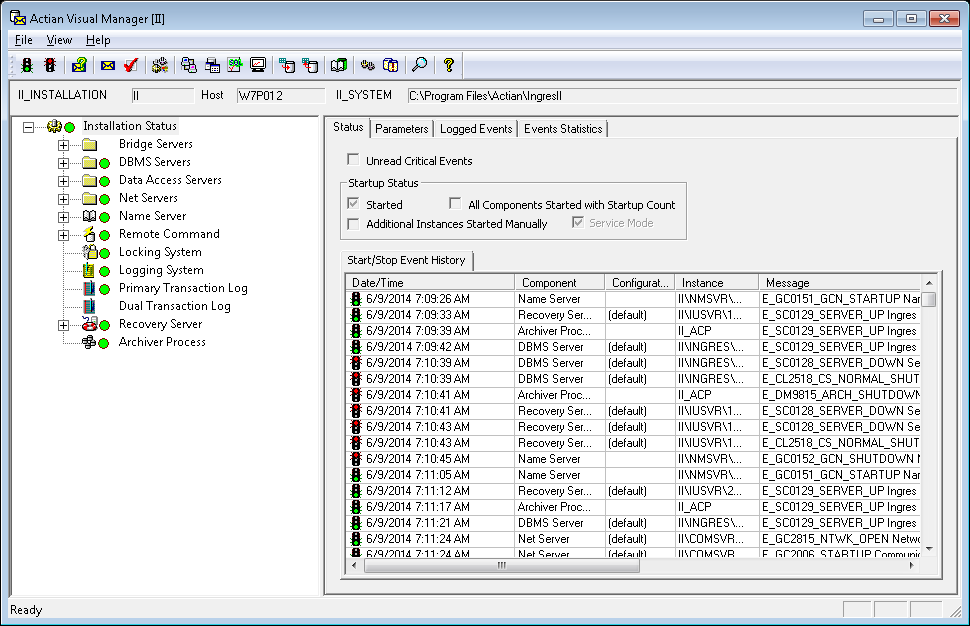Switch to the Logged Events tab
The image size is (970, 626).
(x=475, y=129)
